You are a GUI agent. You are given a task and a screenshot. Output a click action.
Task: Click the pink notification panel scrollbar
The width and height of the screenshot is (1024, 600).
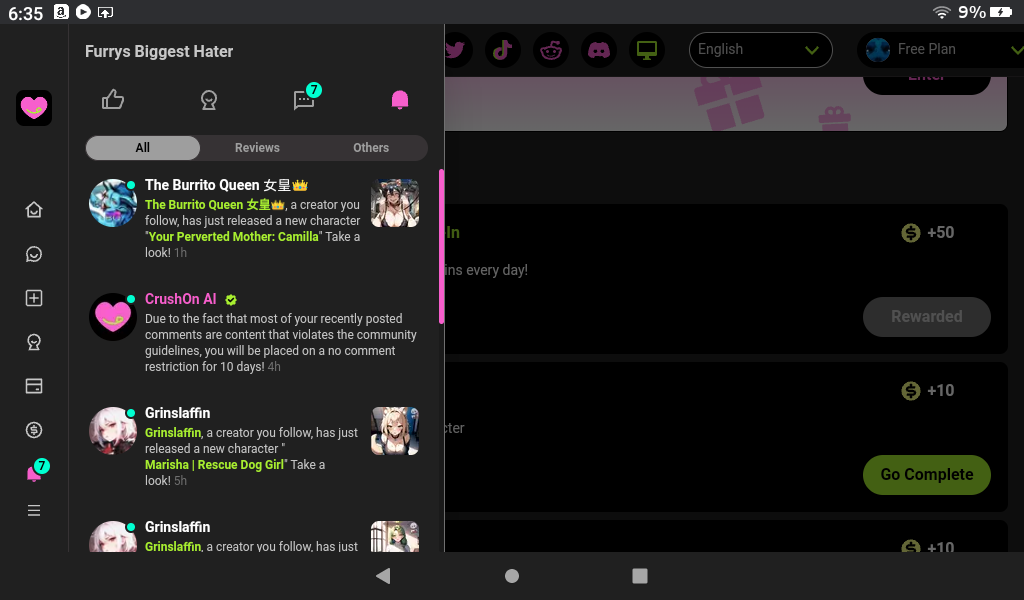(x=441, y=247)
